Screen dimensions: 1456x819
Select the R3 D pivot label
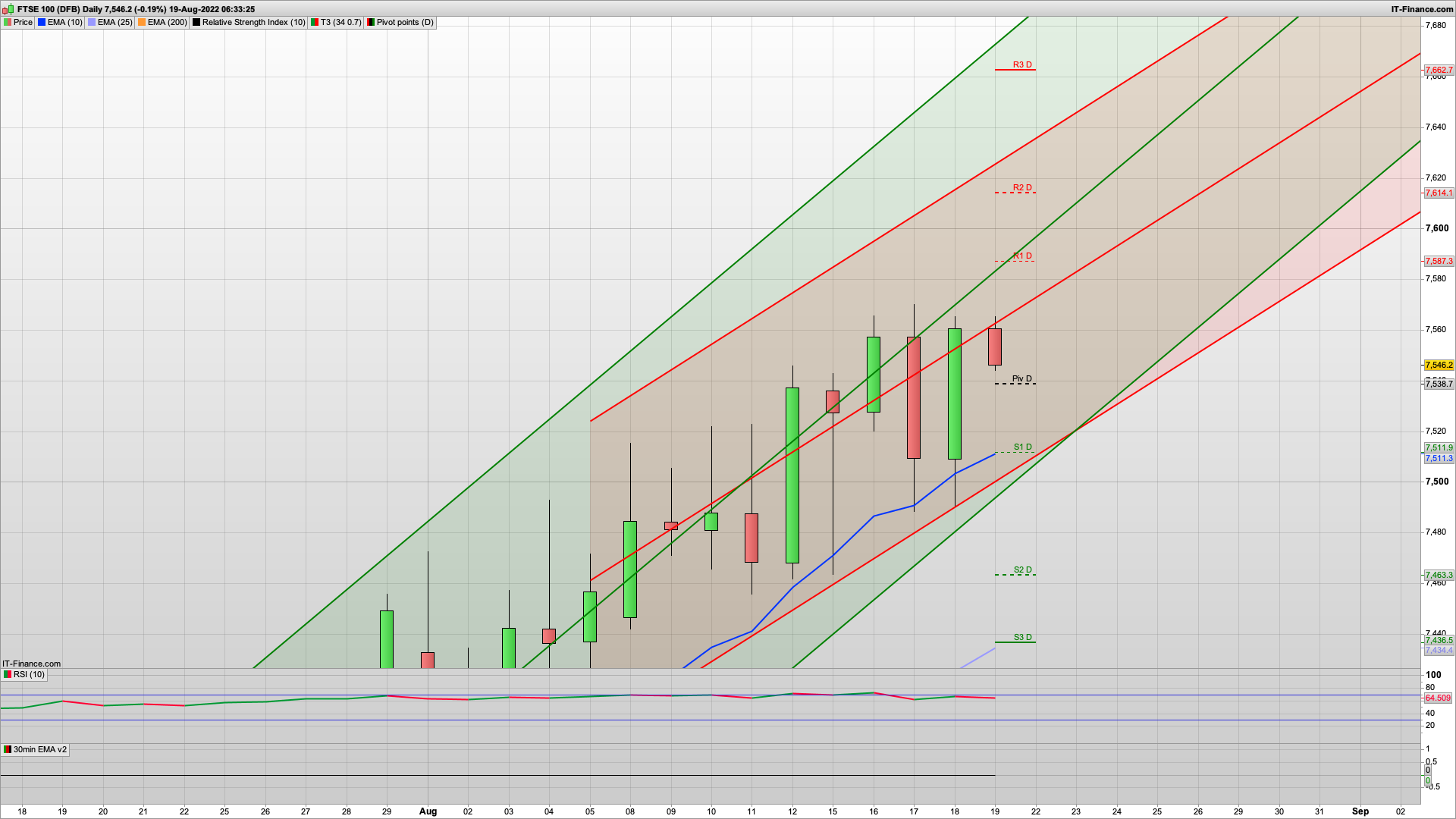click(1022, 64)
